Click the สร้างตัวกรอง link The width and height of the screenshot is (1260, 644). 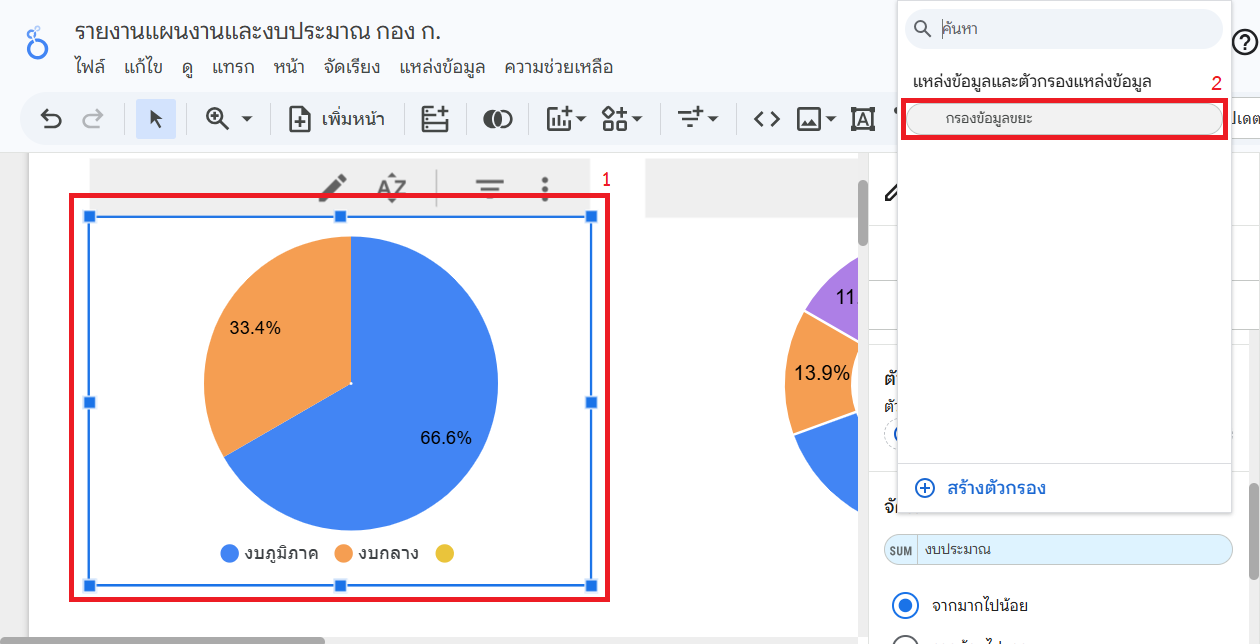tap(995, 488)
